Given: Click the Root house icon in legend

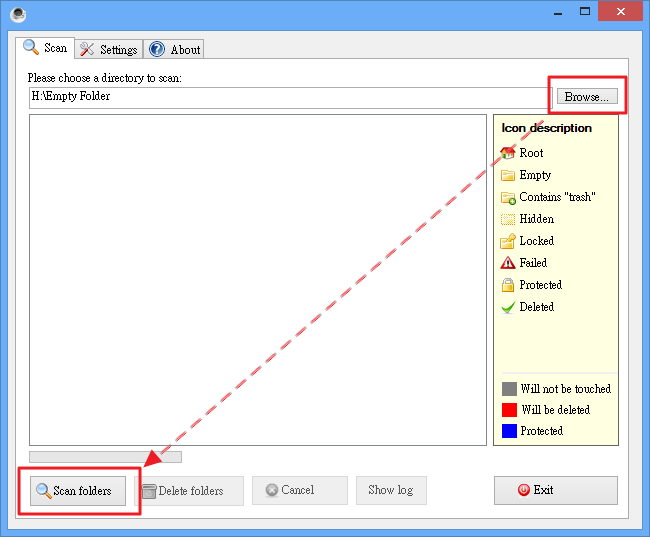Looking at the screenshot, I should [x=508, y=153].
